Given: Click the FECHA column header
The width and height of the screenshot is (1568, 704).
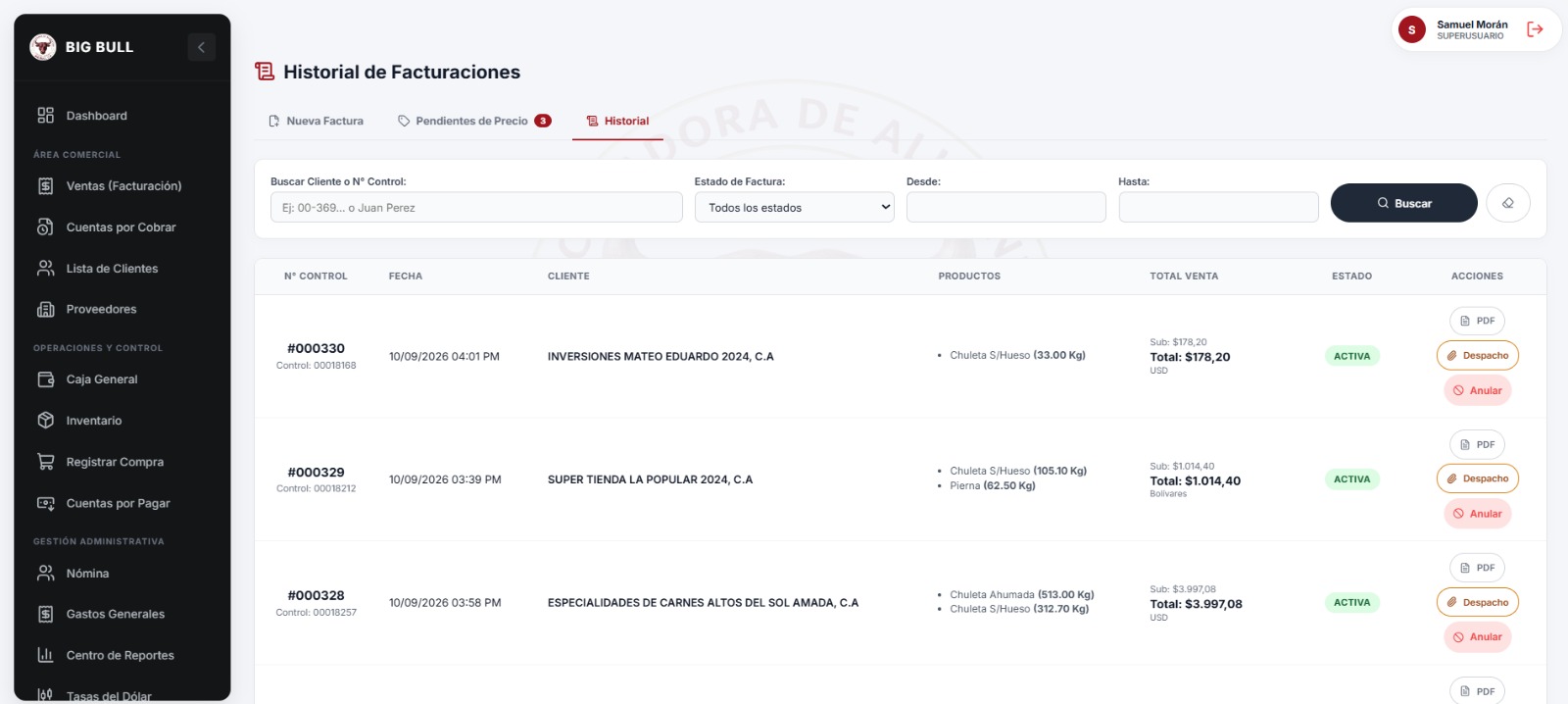Looking at the screenshot, I should pos(406,277).
